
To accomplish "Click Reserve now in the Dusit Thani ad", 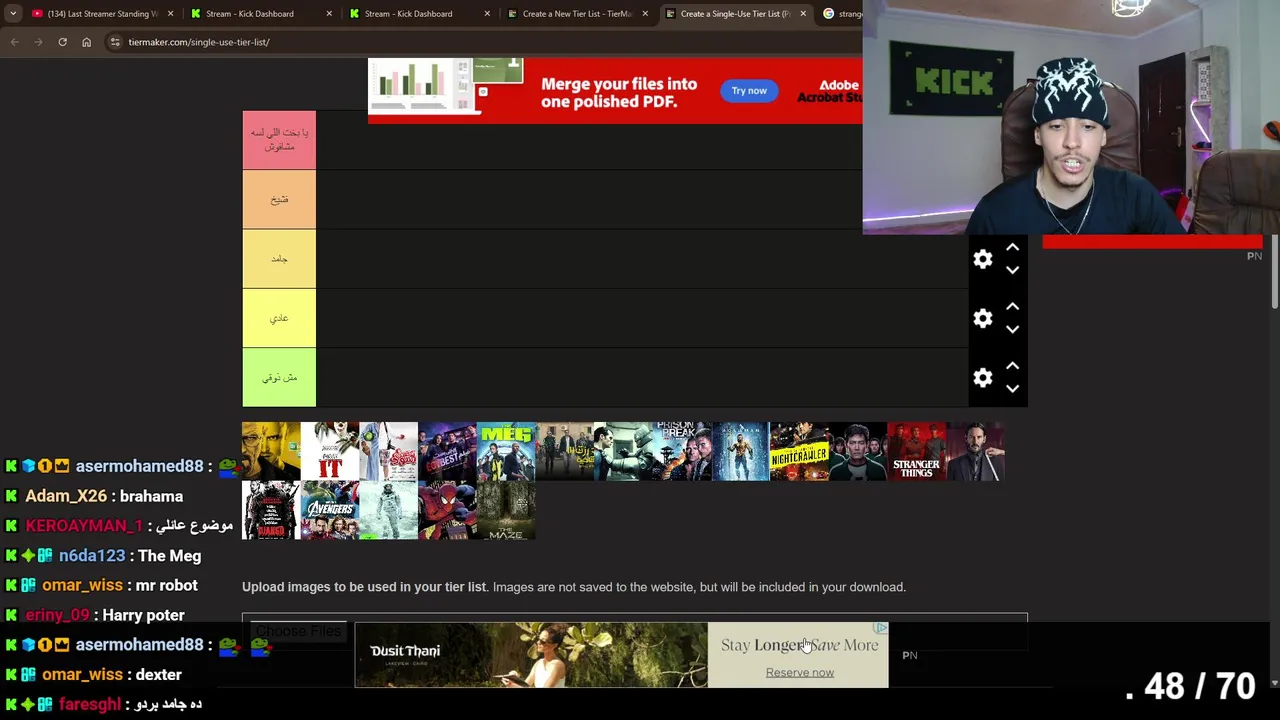I will (x=799, y=672).
